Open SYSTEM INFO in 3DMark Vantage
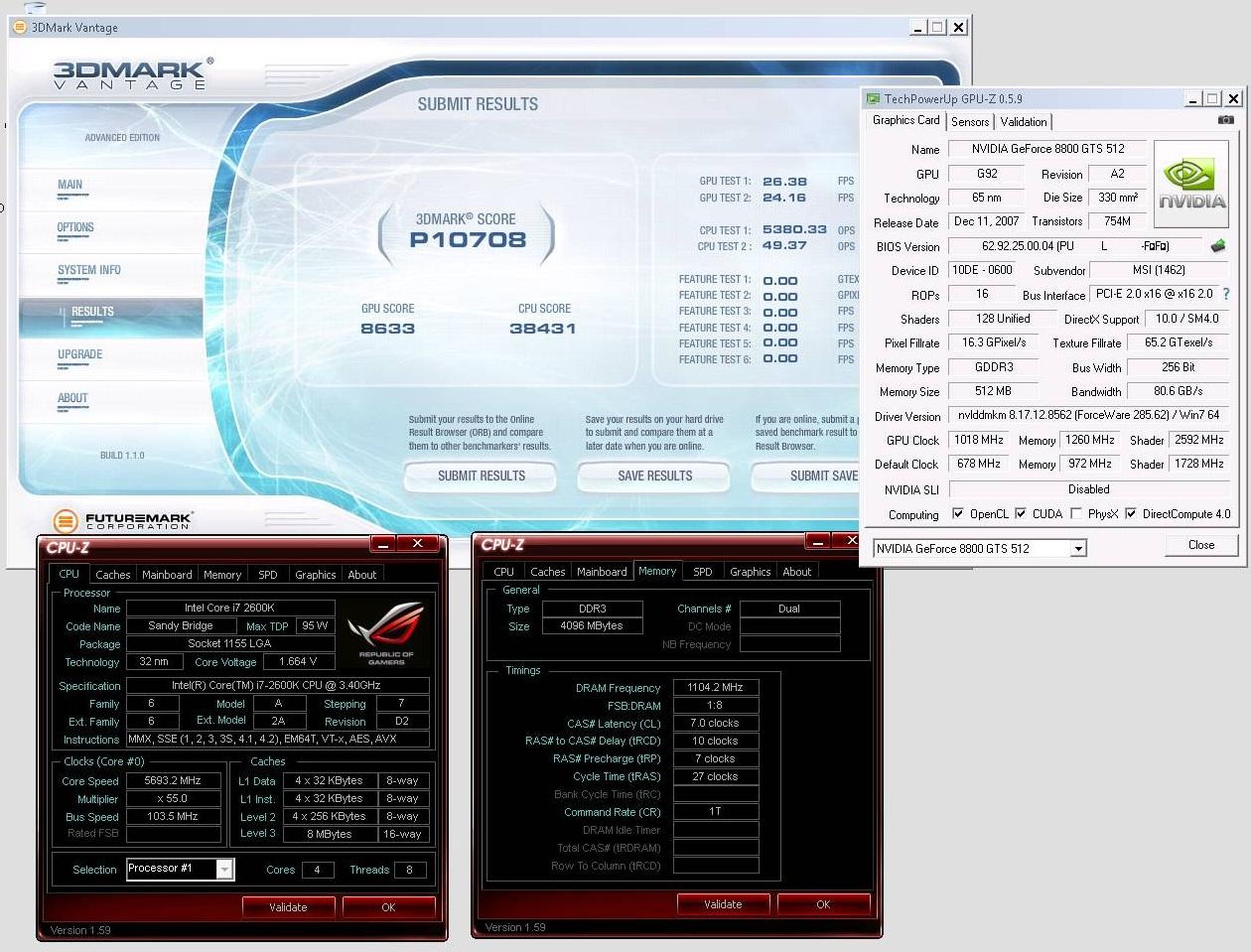 tap(89, 270)
